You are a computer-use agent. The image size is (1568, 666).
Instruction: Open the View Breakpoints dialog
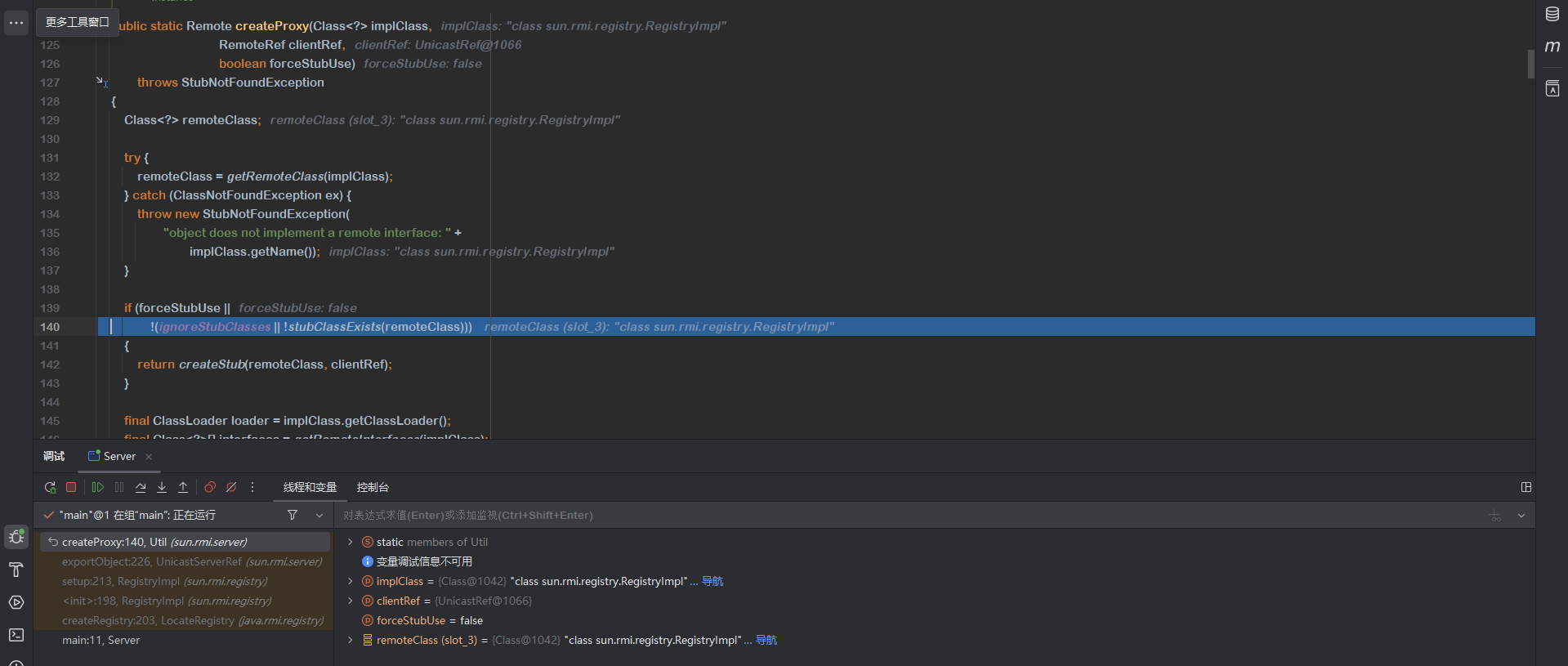210,487
